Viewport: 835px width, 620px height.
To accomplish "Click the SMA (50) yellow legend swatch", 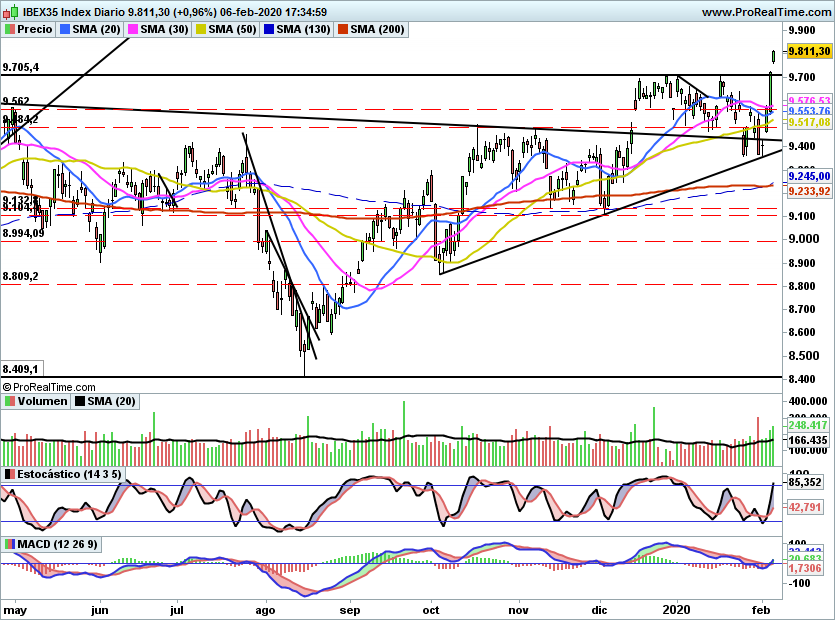I will point(201,29).
